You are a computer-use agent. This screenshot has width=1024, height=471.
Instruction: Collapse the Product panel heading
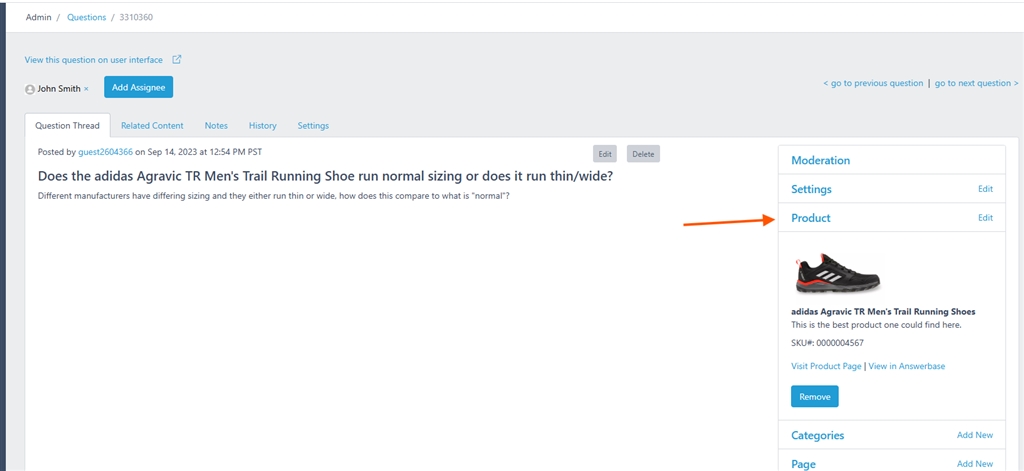pos(810,218)
